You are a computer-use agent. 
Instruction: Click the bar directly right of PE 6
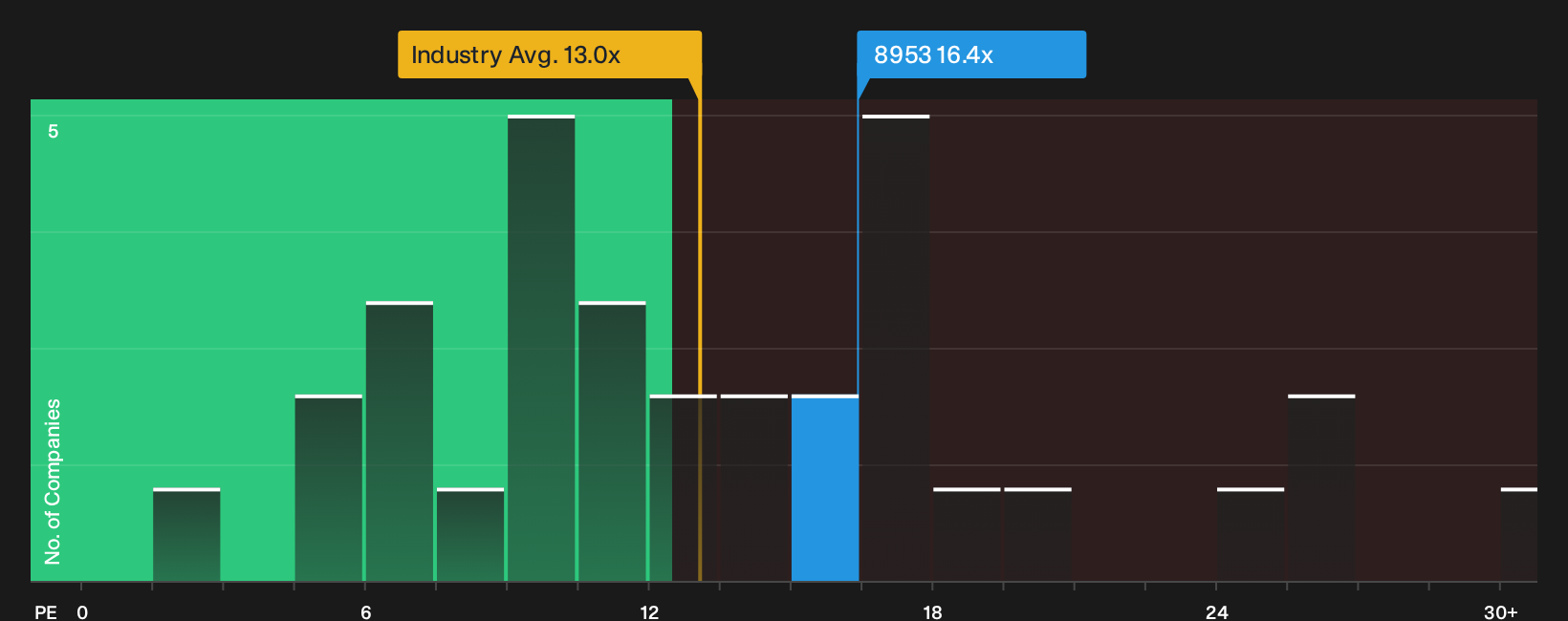(400, 441)
